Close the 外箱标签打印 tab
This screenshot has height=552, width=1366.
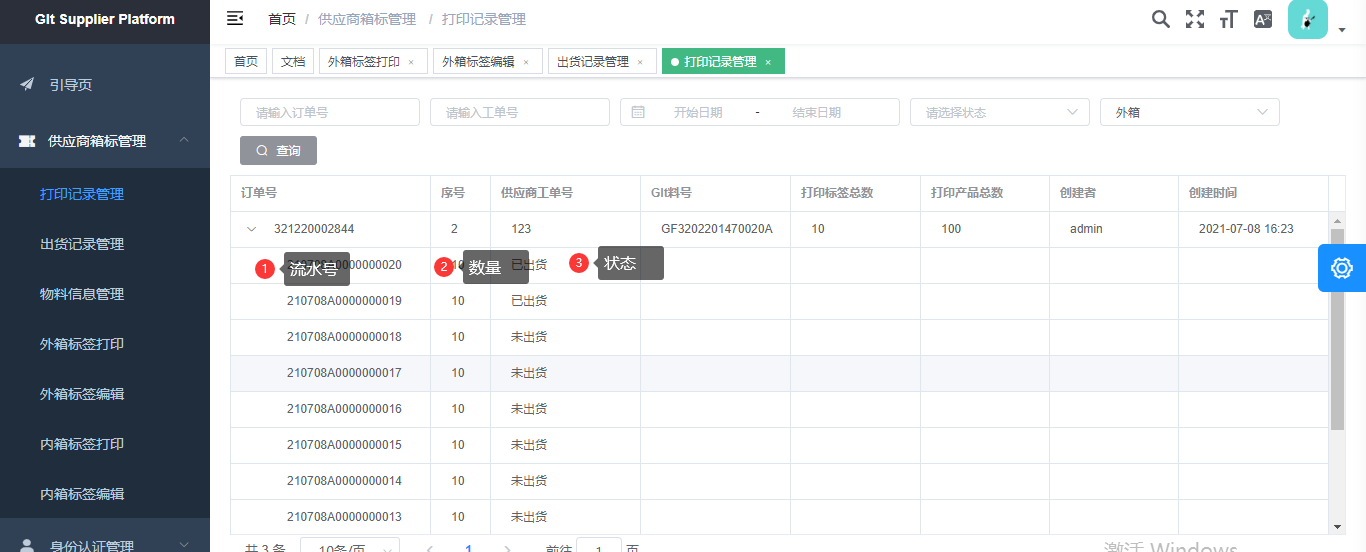click(411, 62)
